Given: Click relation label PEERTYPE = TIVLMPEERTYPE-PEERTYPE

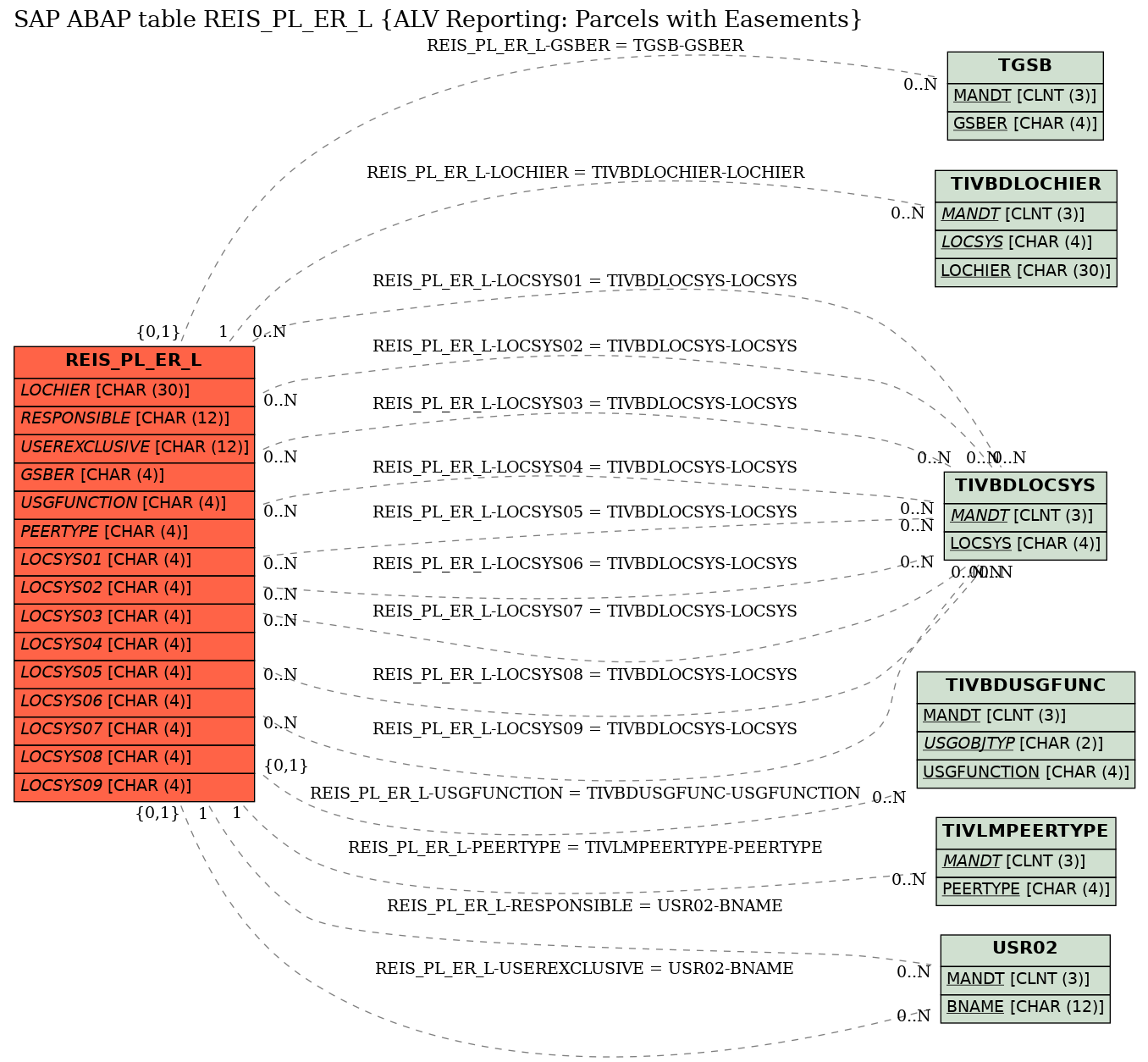Looking at the screenshot, I should click(585, 848).
